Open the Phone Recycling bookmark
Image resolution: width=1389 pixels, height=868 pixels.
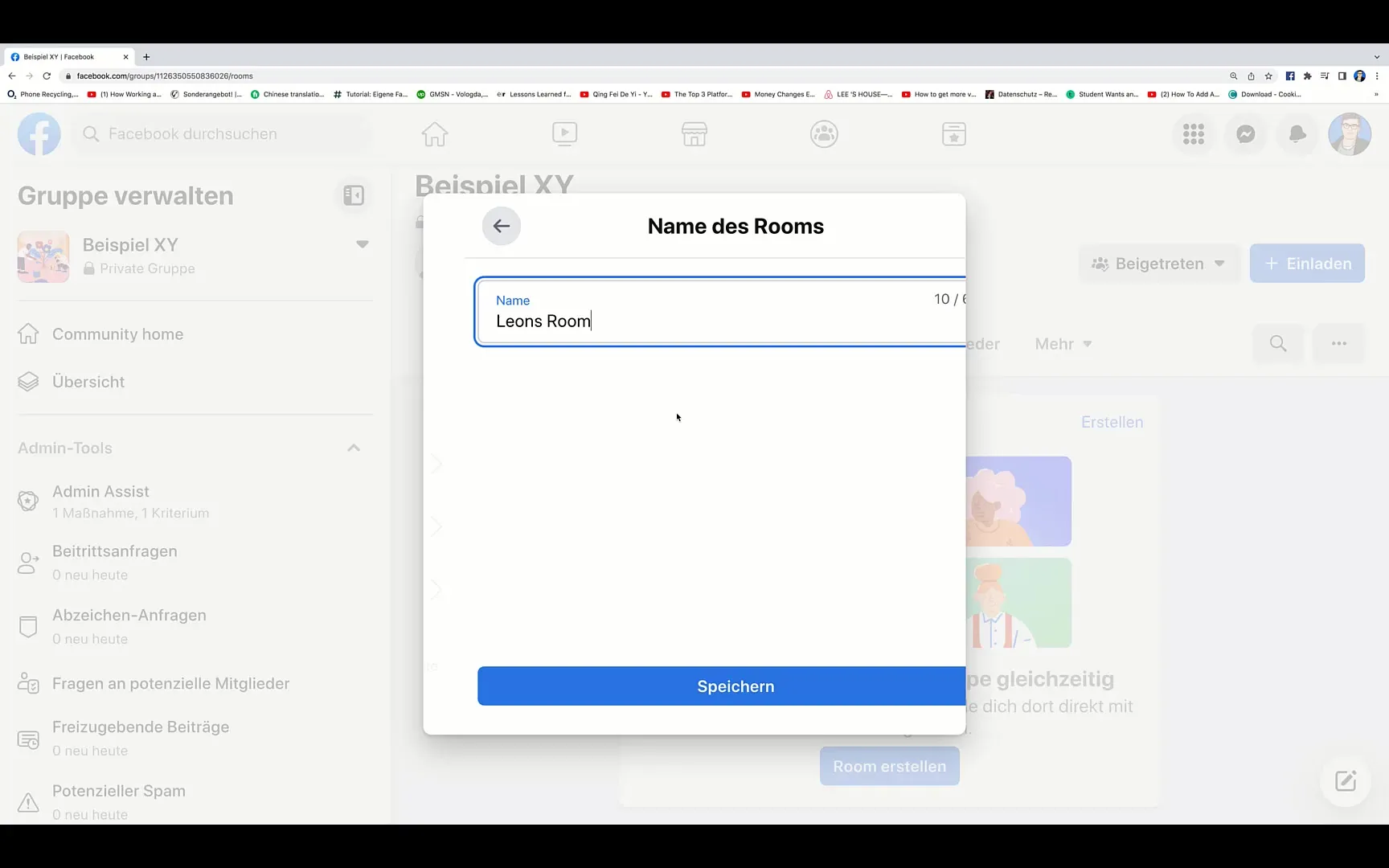[x=43, y=94]
